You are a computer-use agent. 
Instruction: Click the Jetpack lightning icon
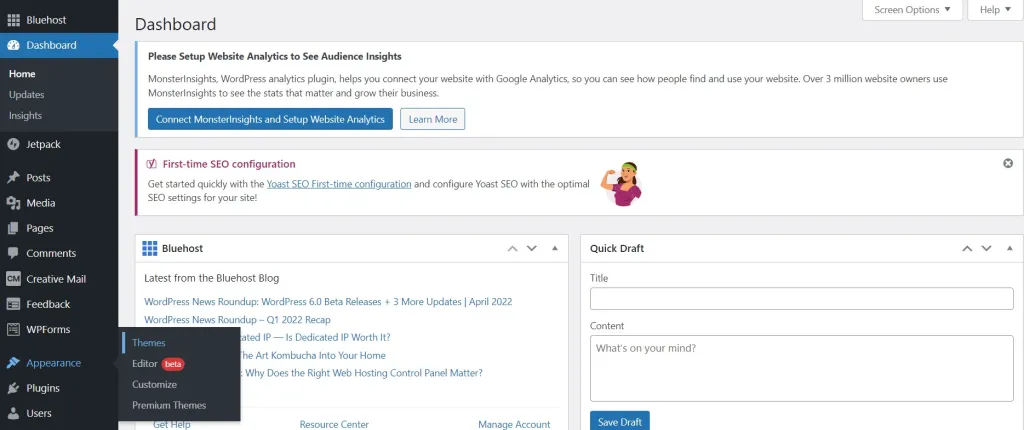point(13,144)
